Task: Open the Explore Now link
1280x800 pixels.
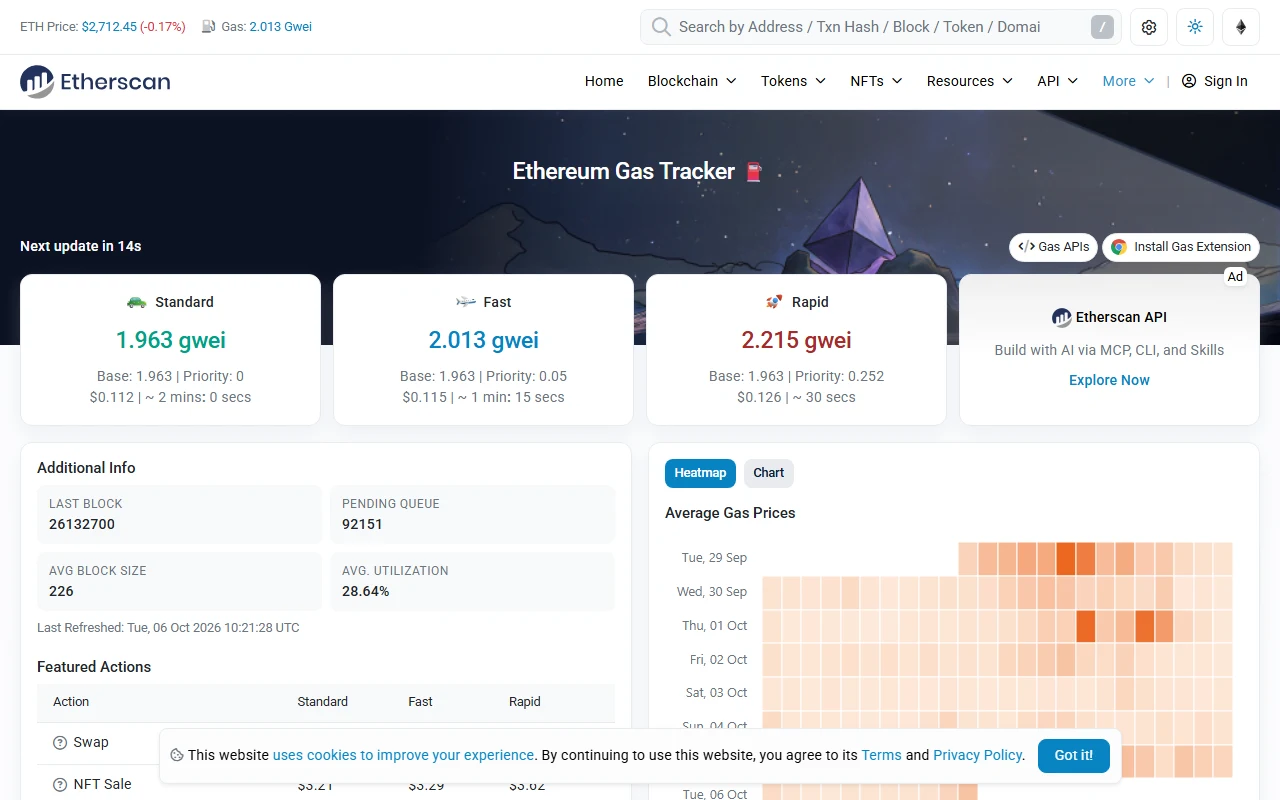Action: pyautogui.click(x=1109, y=380)
